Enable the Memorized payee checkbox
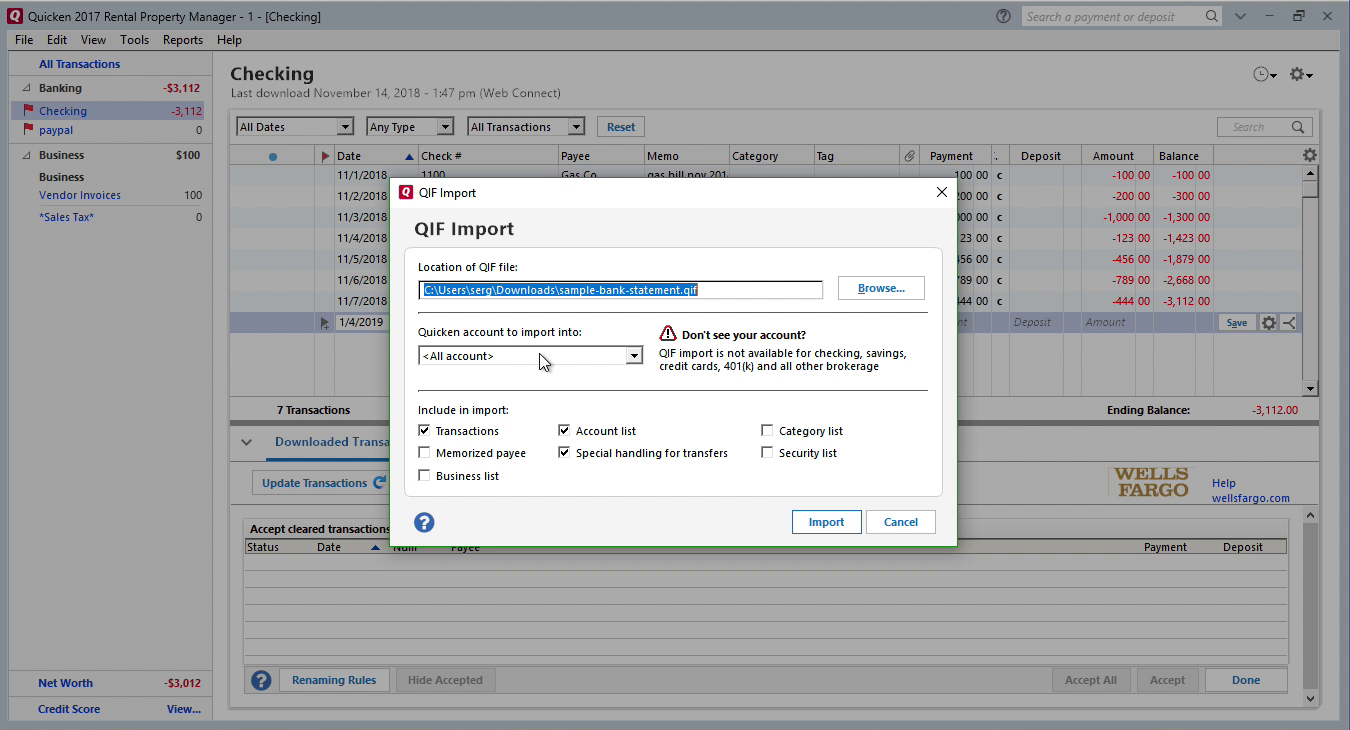1350x730 pixels. click(425, 453)
